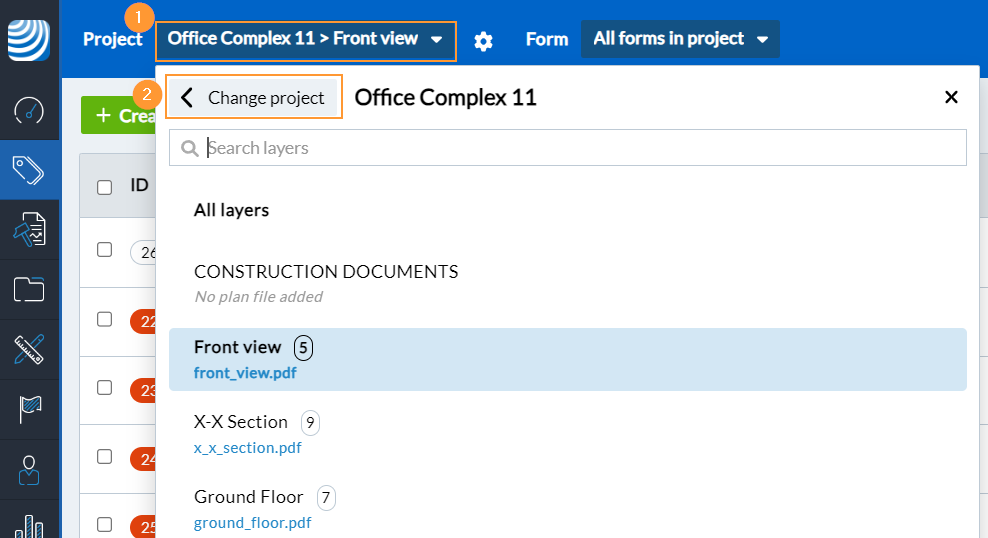Image resolution: width=988 pixels, height=538 pixels.
Task: Open the dashboard gauge icon in sidebar
Action: point(29,110)
